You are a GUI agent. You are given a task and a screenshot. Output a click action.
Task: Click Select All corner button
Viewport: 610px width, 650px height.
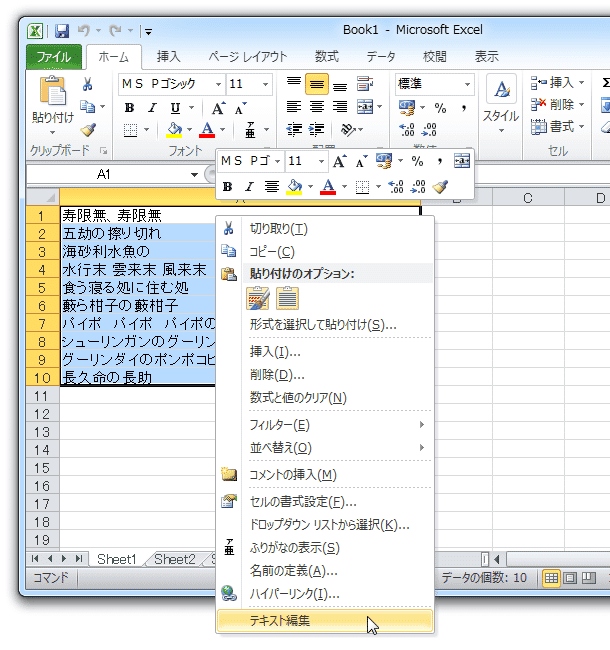pyautogui.click(x=43, y=197)
